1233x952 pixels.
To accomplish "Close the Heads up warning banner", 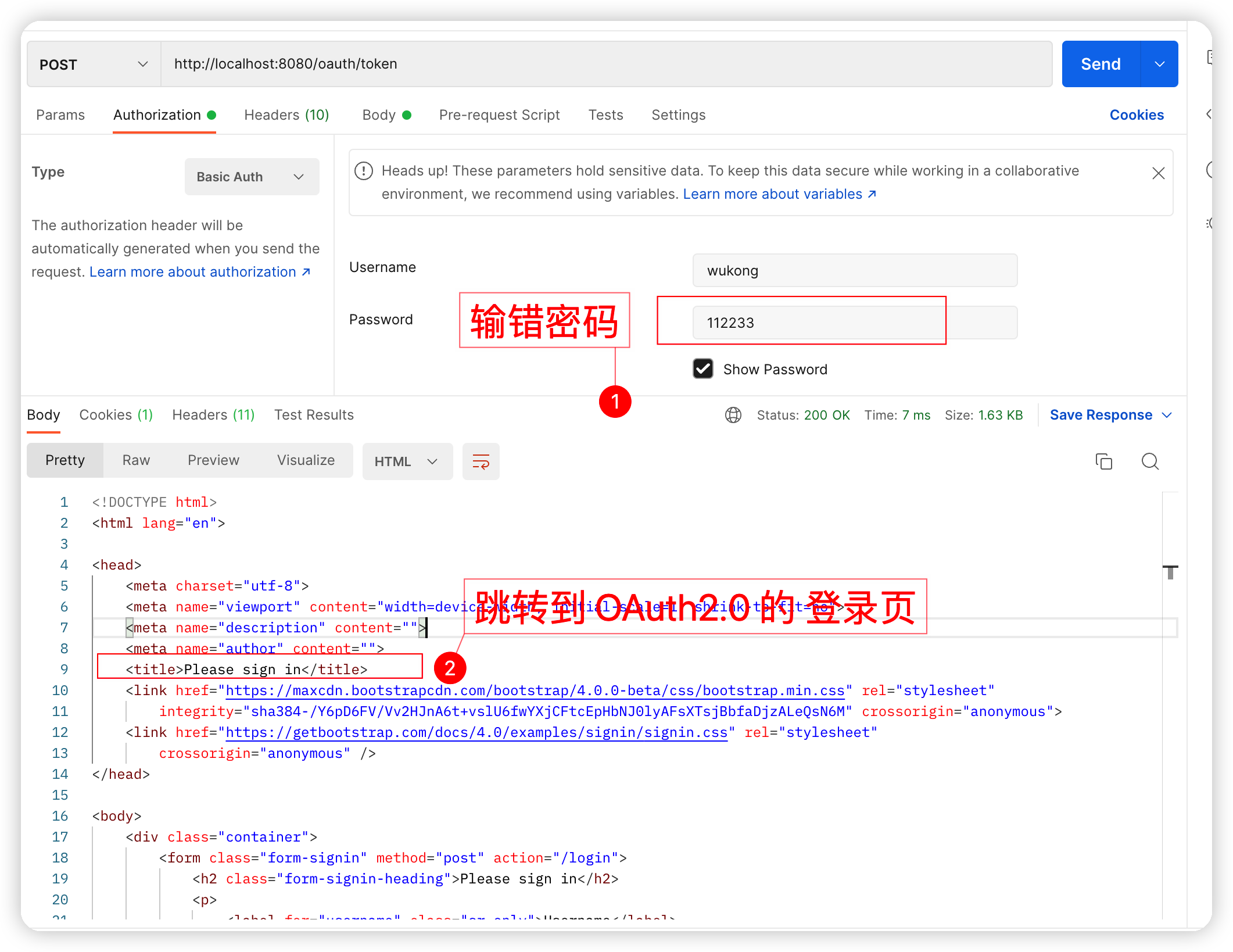I will tap(1158, 173).
